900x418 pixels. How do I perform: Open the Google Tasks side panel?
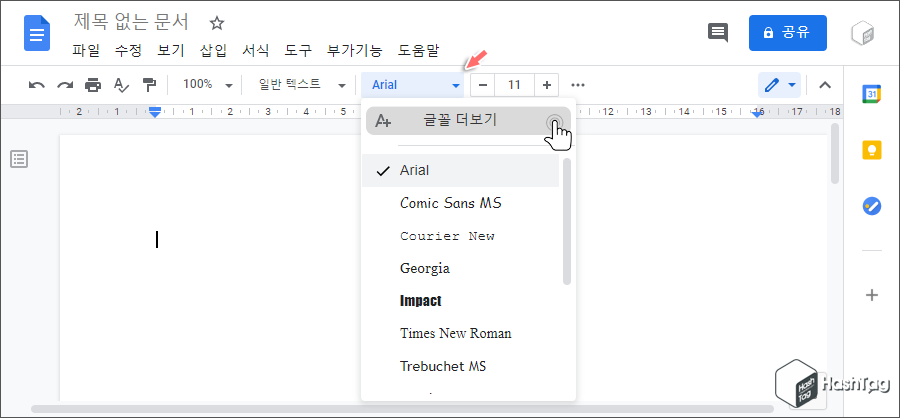coord(872,206)
